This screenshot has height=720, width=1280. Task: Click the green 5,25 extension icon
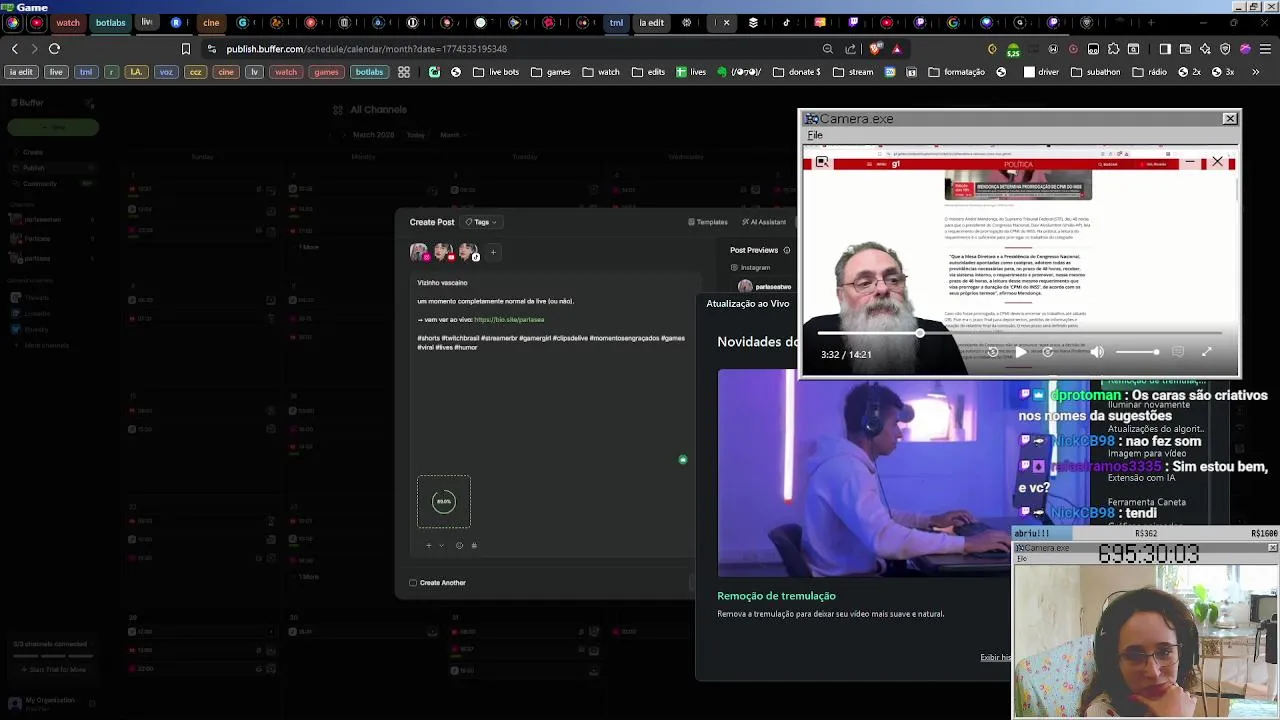(1013, 48)
